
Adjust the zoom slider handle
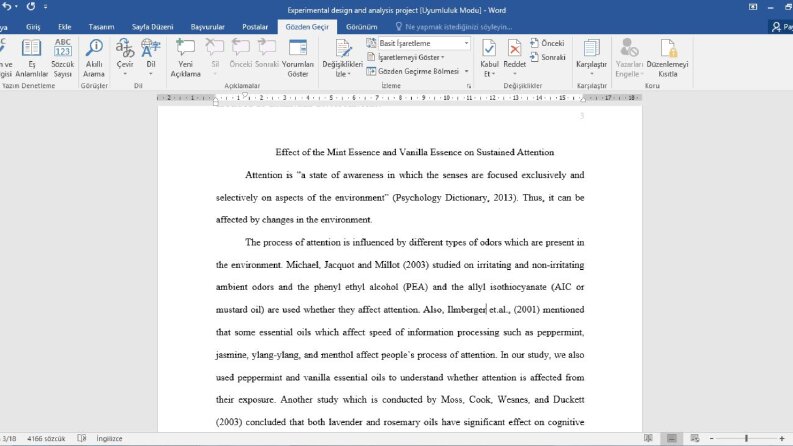pos(746,438)
